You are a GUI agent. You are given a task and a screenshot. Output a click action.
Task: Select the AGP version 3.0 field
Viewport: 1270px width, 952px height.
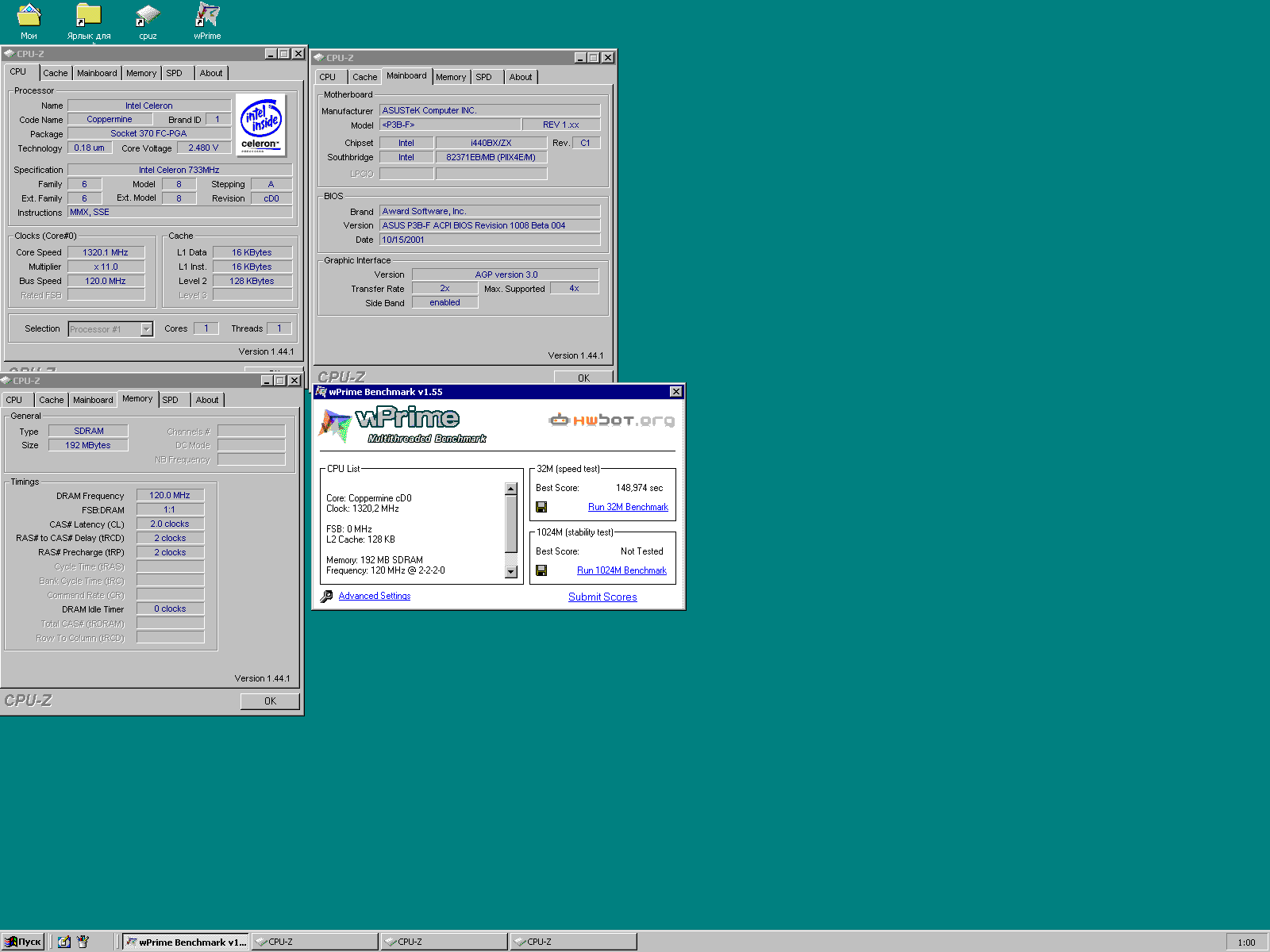(506, 274)
